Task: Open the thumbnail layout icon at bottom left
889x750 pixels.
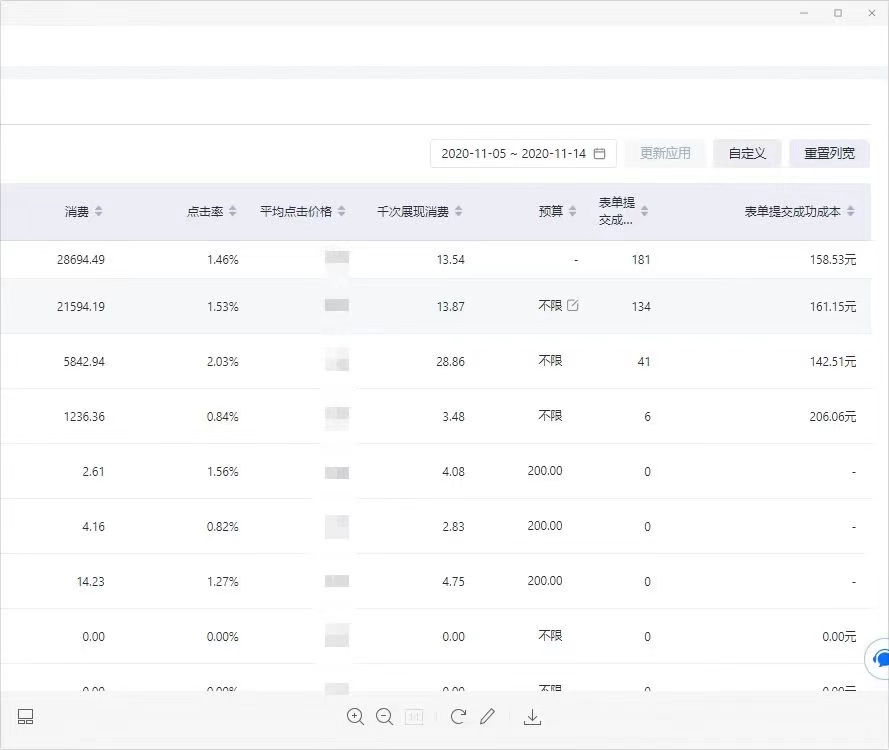Action: click(x=26, y=716)
